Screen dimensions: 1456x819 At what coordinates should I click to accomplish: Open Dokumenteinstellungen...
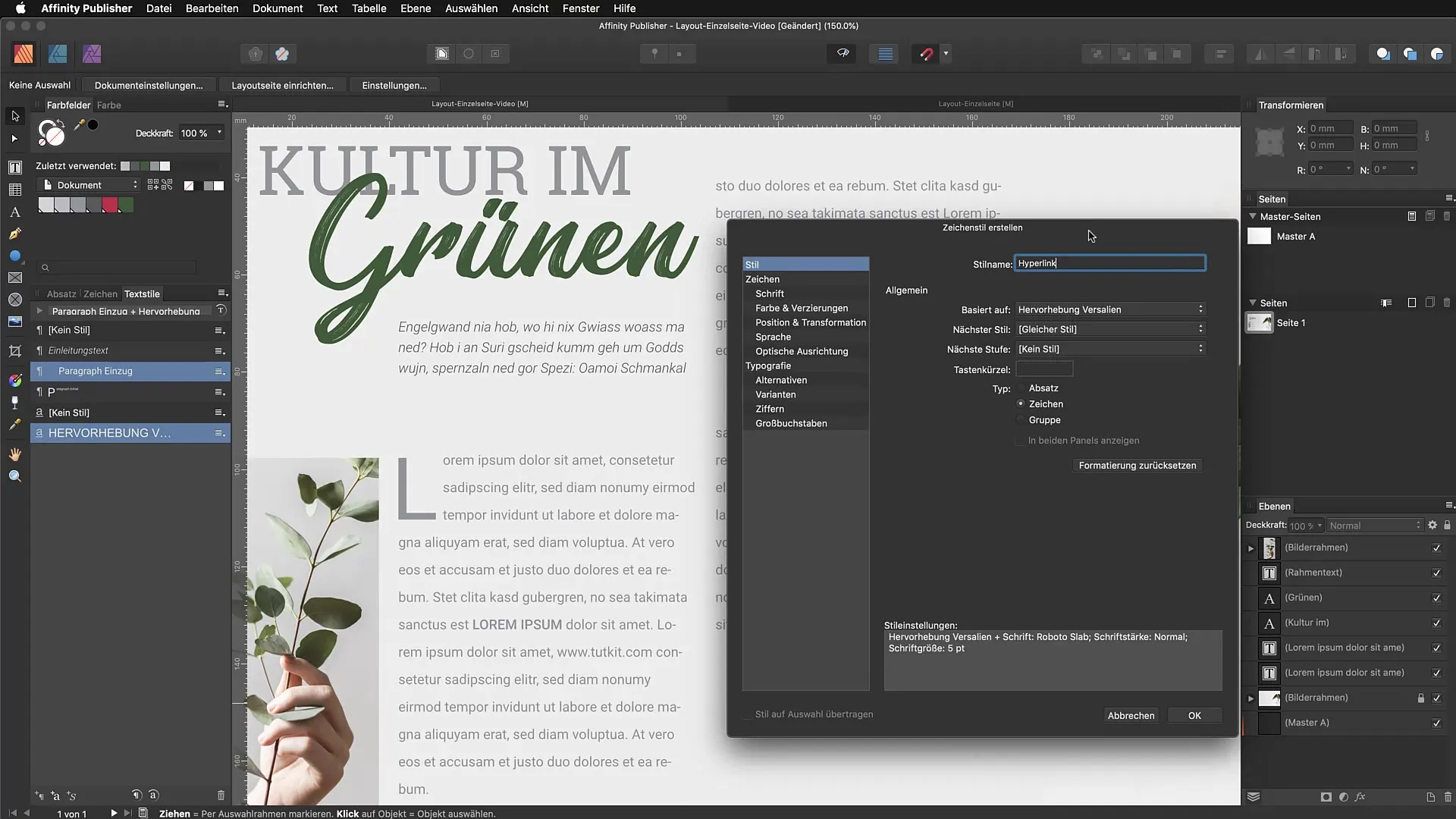[x=149, y=85]
